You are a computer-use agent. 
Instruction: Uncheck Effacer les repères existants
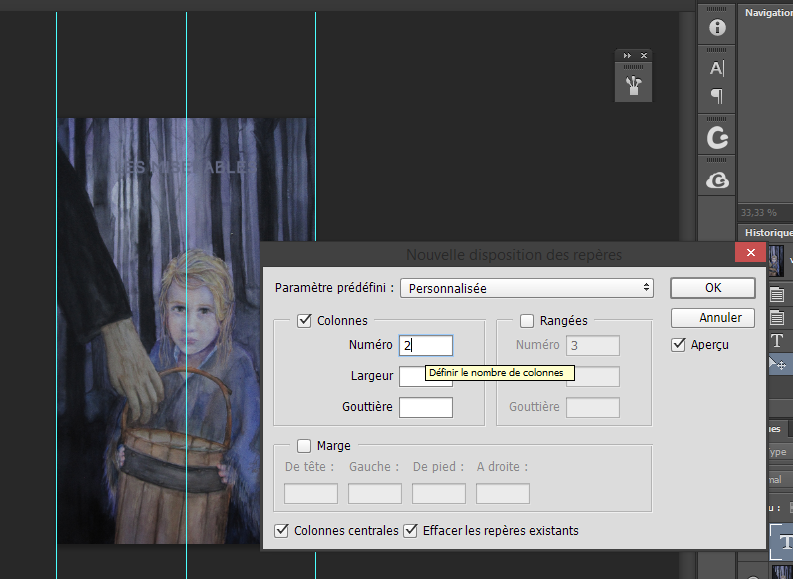pos(410,531)
